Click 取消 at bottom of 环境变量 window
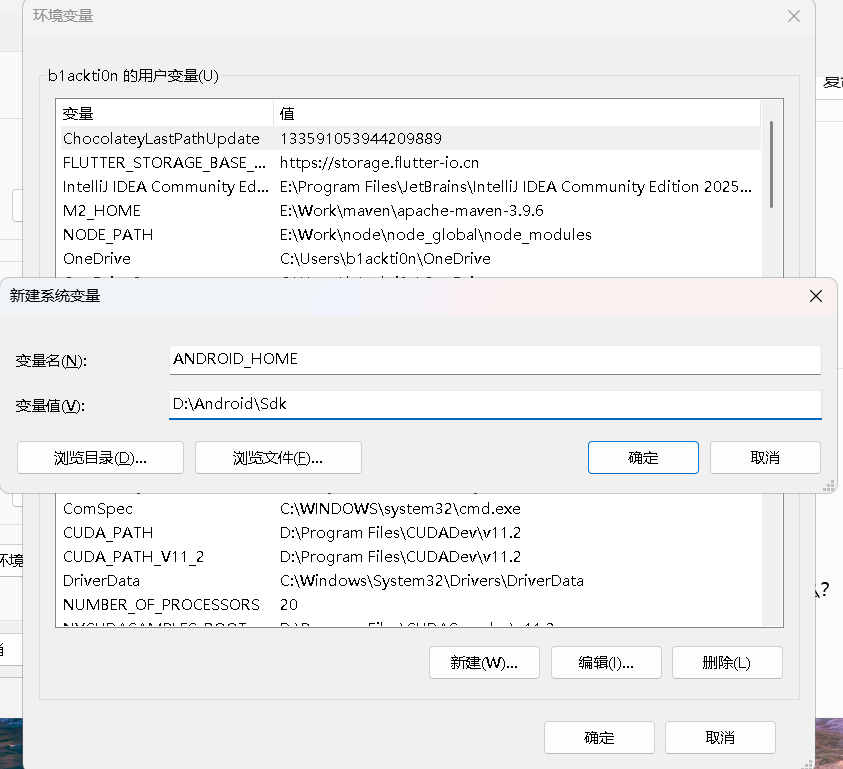Image resolution: width=843 pixels, height=769 pixels. click(720, 737)
